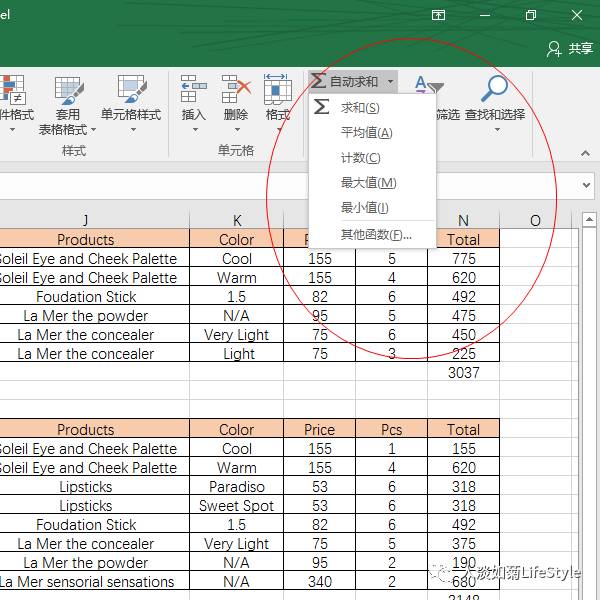Select first table's Total header cell
Image resolution: width=600 pixels, height=600 pixels.
click(x=463, y=240)
